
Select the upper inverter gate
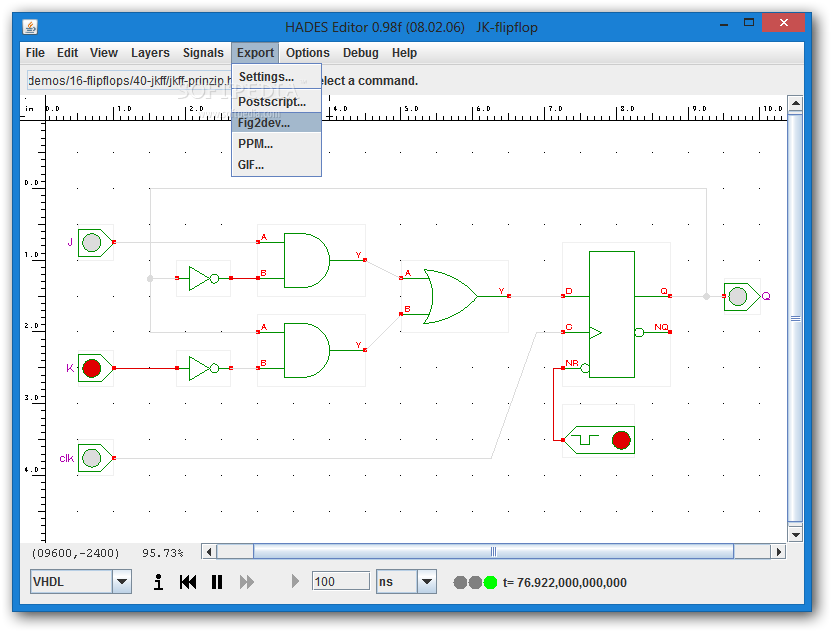[204, 278]
